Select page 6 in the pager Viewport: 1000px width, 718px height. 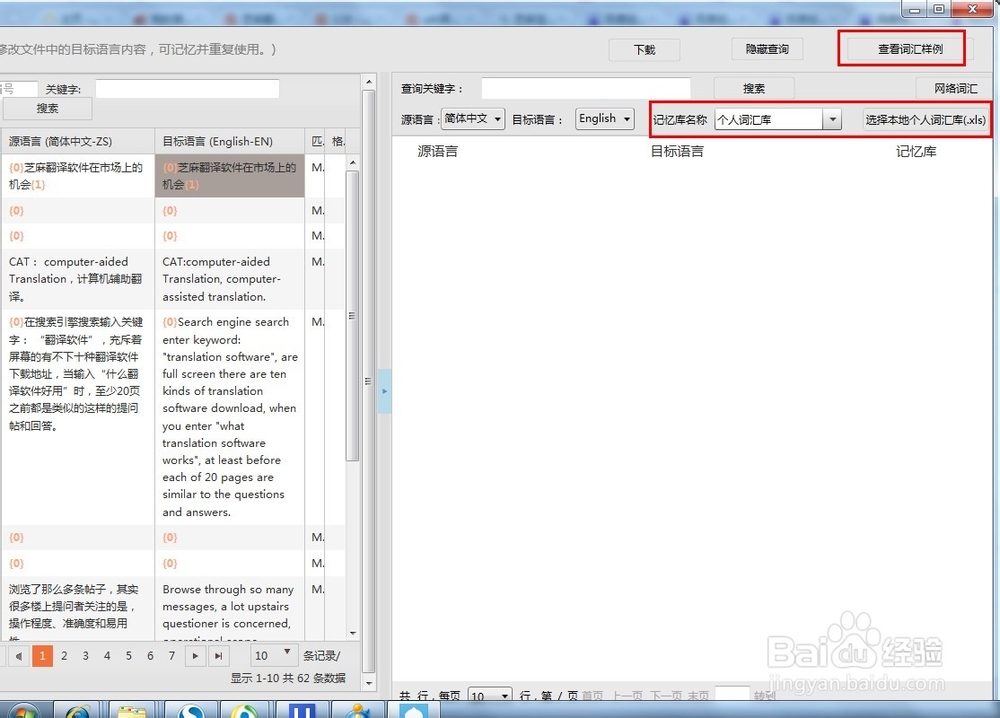(x=151, y=656)
